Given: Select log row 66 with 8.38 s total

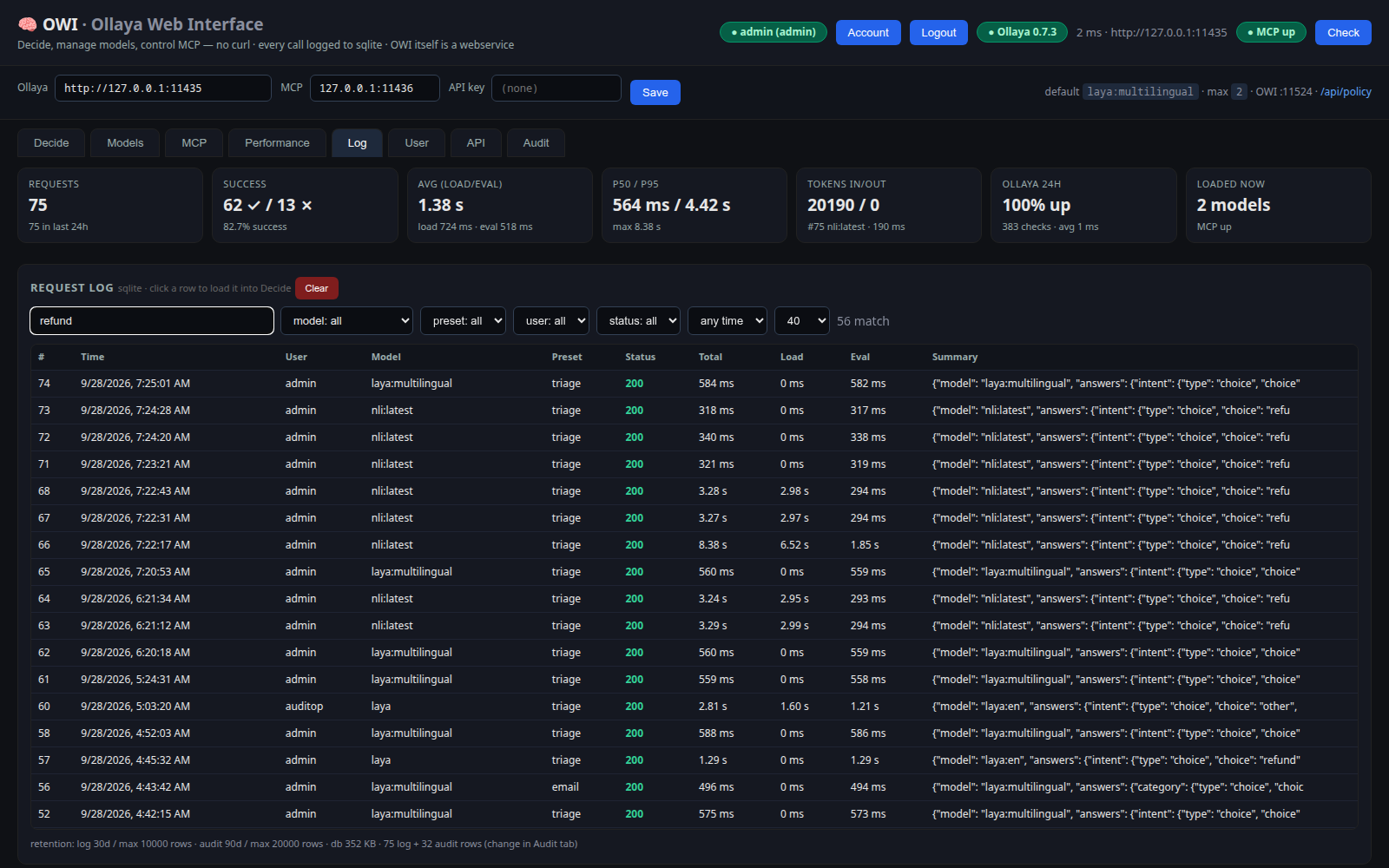Looking at the screenshot, I should (694, 545).
